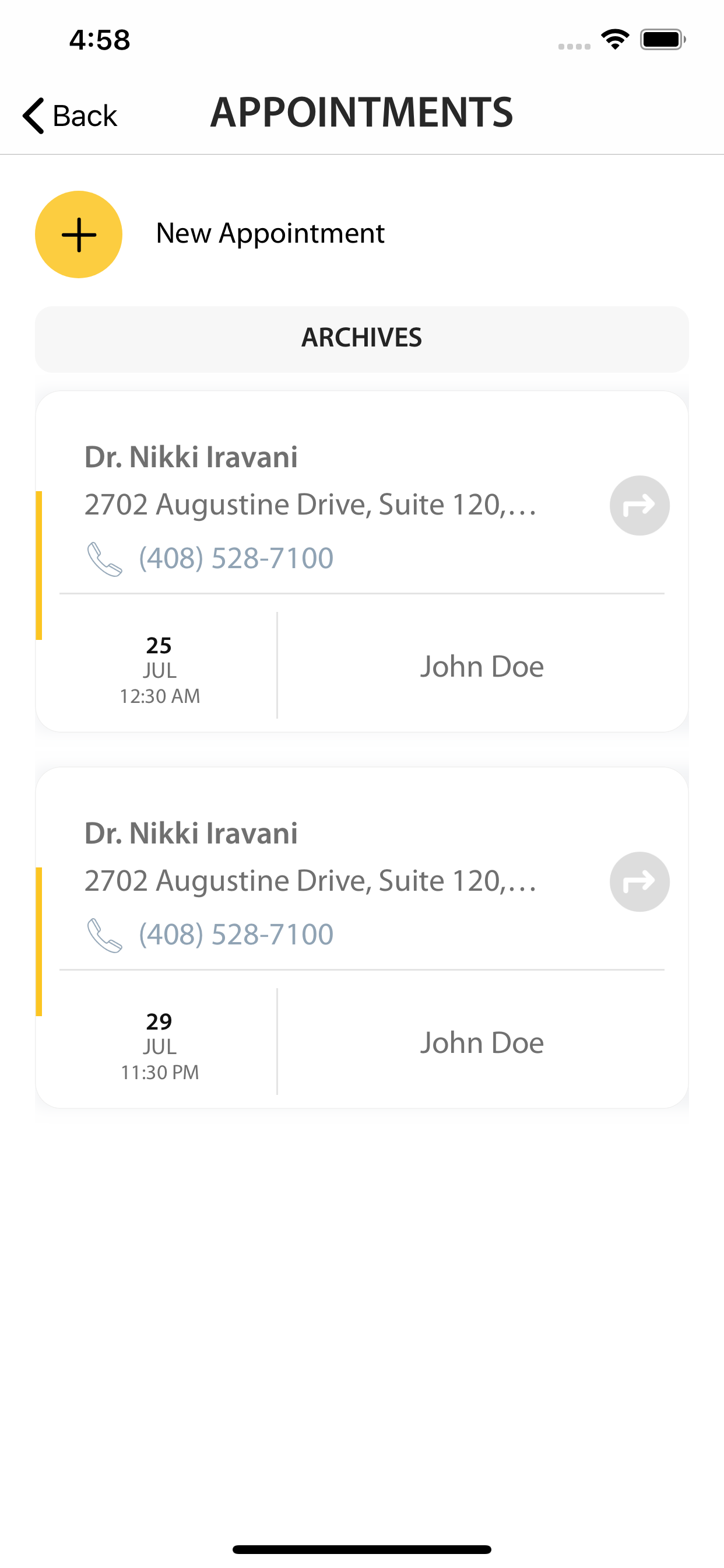Screen dimensions: 724x1568
Task: Tap the yellow plus New Appointment icon
Action: (79, 235)
